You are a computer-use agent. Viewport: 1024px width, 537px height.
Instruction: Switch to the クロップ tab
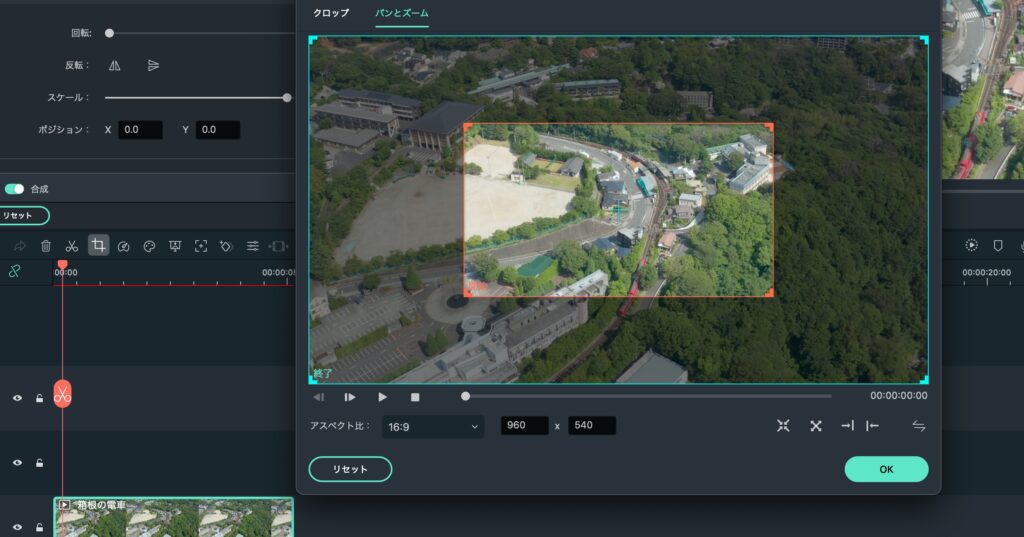(331, 13)
